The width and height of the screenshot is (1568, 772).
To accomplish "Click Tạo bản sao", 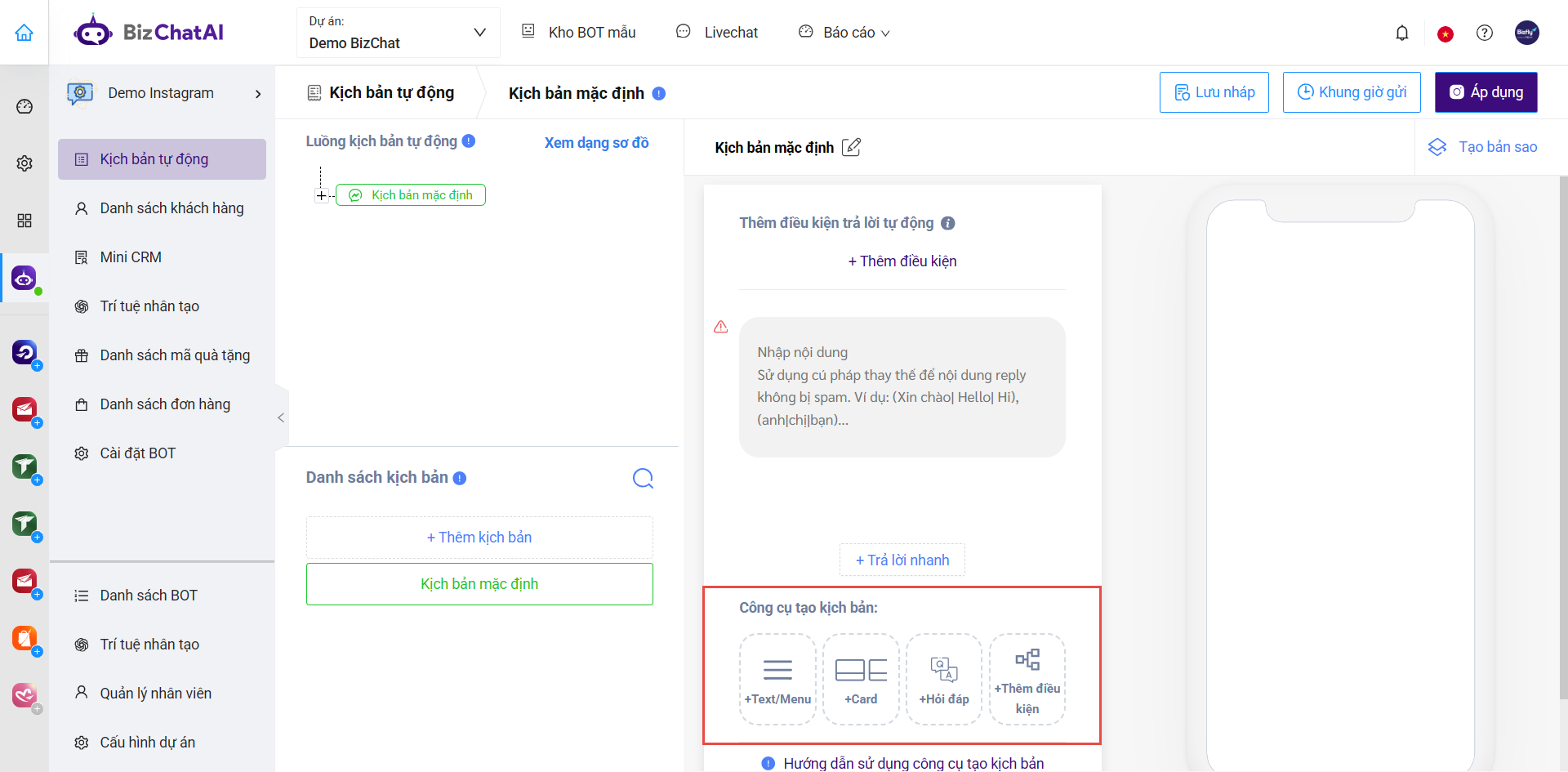I will 1482,147.
